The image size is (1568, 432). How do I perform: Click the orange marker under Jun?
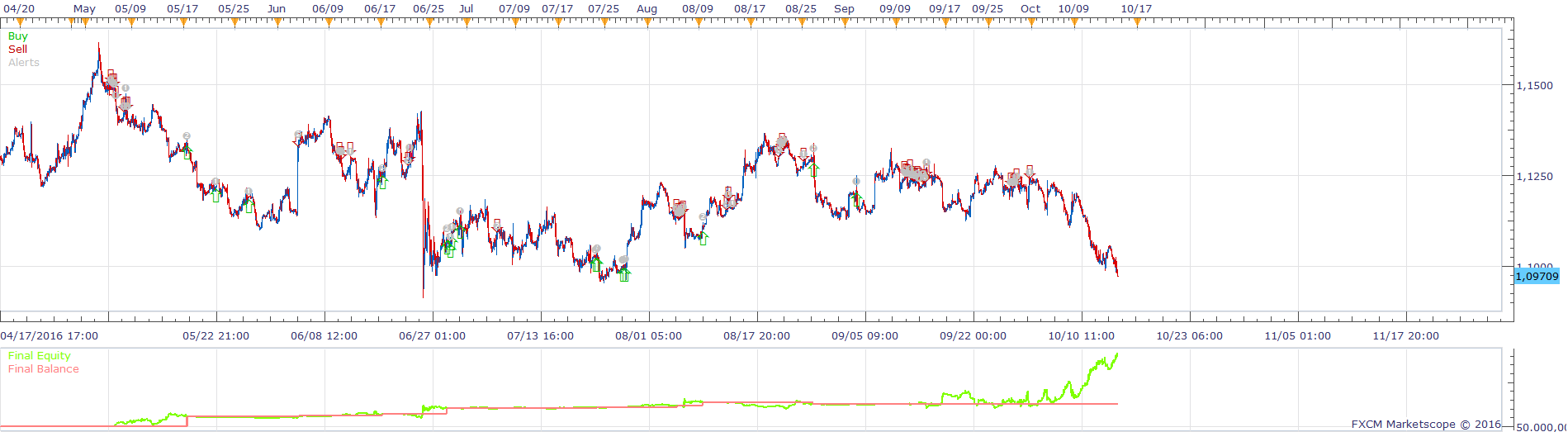click(277, 22)
